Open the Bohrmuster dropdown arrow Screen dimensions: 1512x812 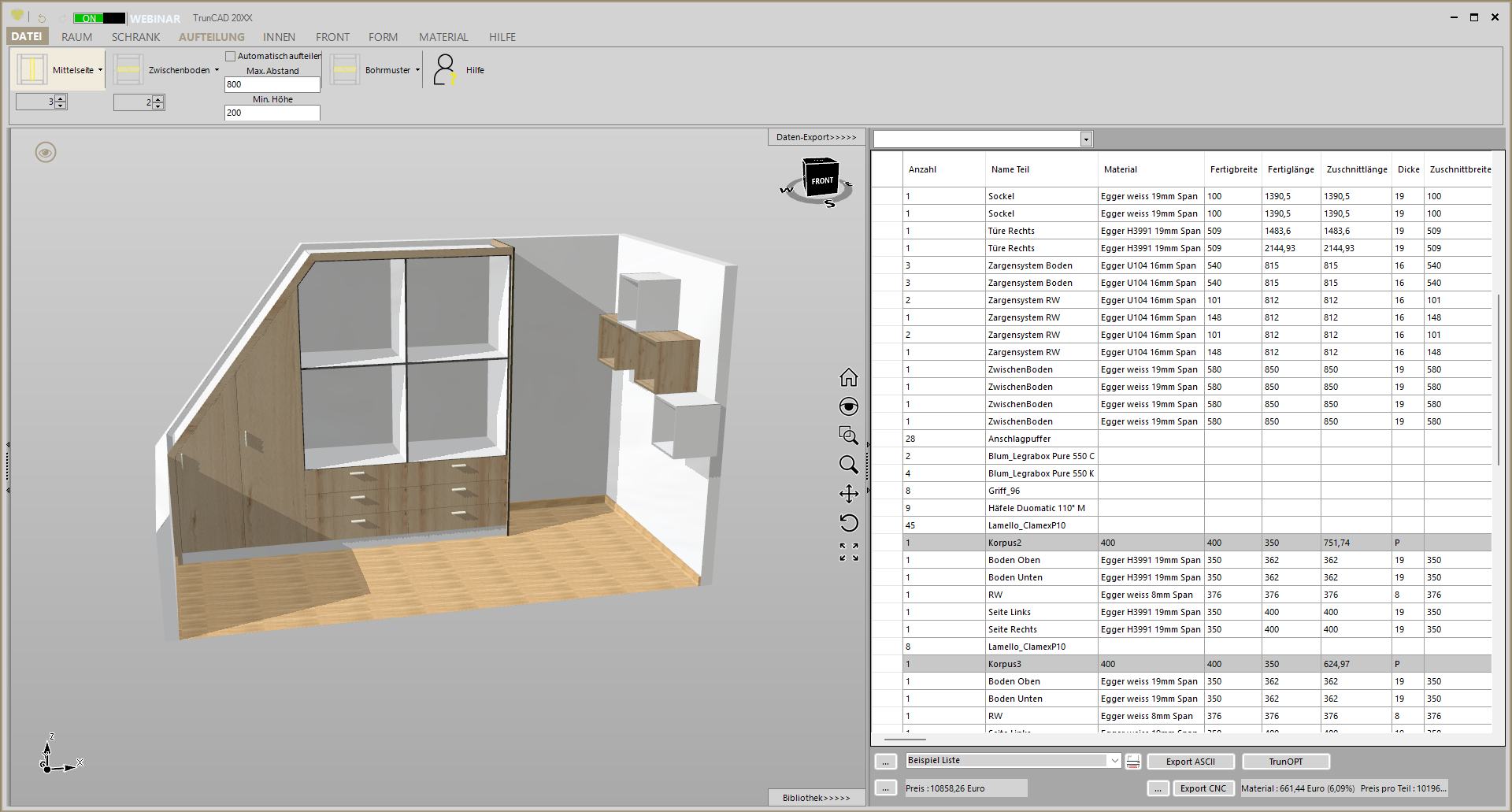click(x=417, y=70)
